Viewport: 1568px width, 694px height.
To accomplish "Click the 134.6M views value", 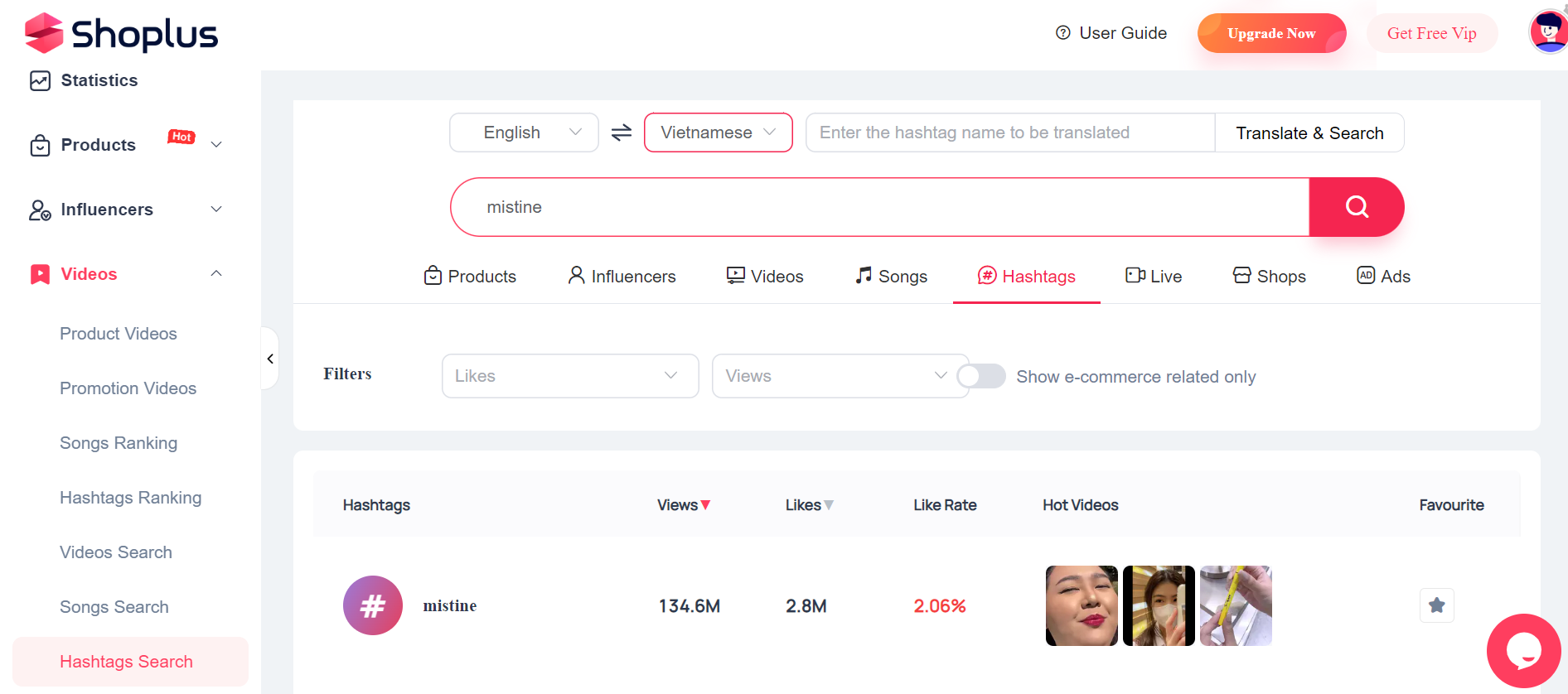I will [x=690, y=606].
